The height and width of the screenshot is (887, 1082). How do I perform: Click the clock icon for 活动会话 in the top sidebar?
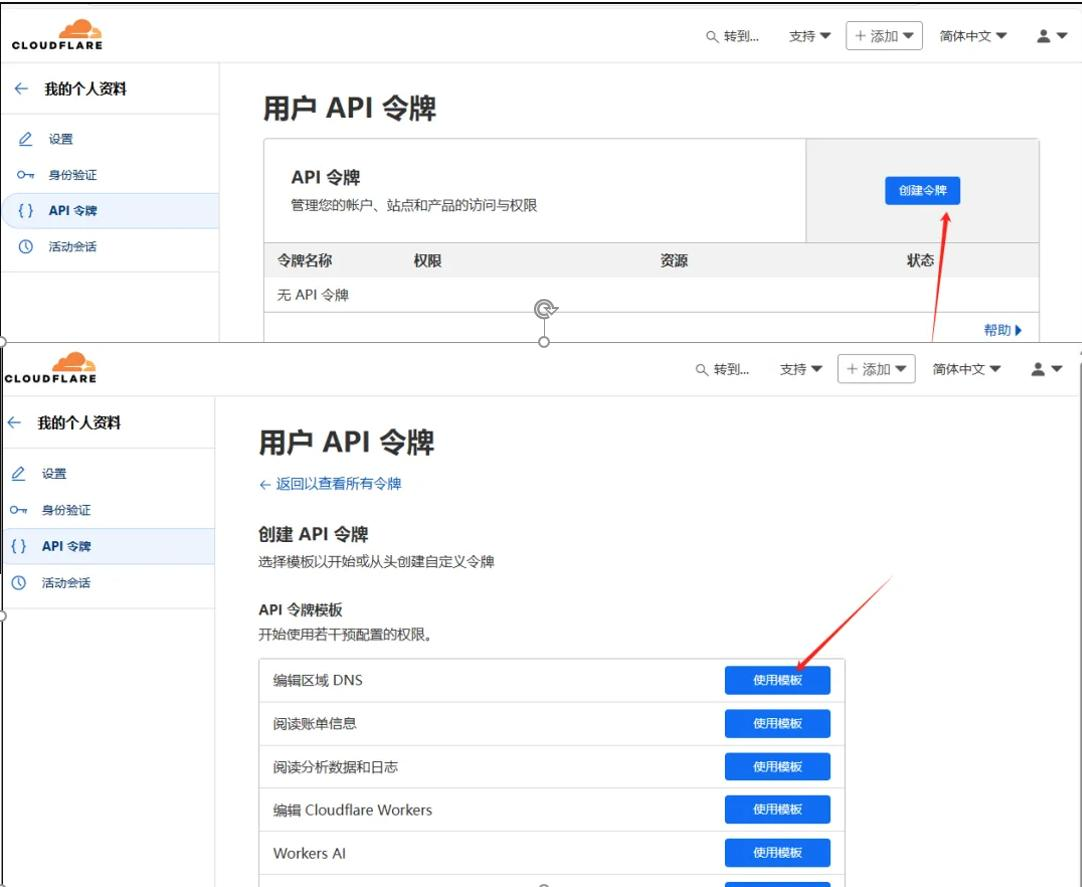[x=26, y=246]
